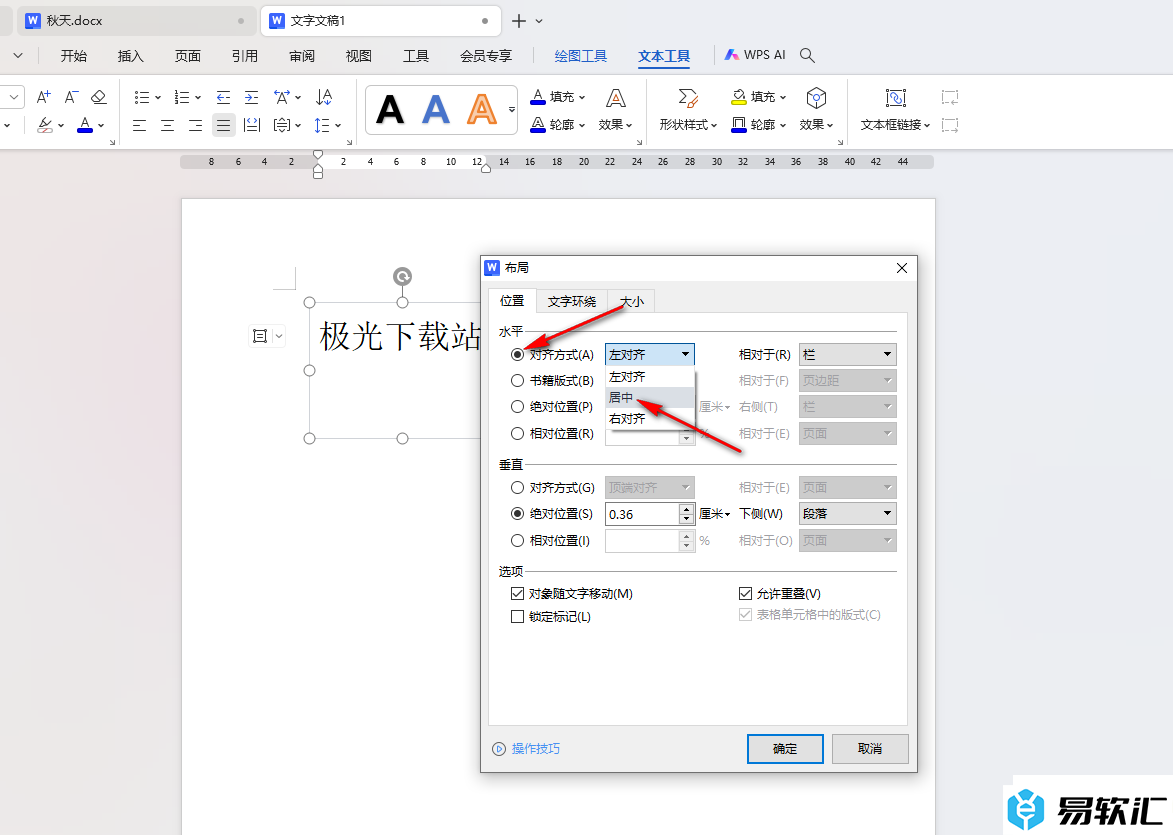Toggle 锁定标记(L) checkbox
Image resolution: width=1173 pixels, height=835 pixels.
point(517,617)
